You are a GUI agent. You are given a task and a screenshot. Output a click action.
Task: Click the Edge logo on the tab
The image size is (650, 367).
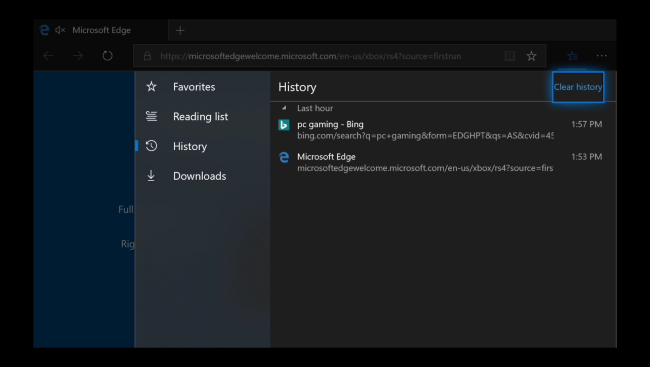pyautogui.click(x=44, y=30)
